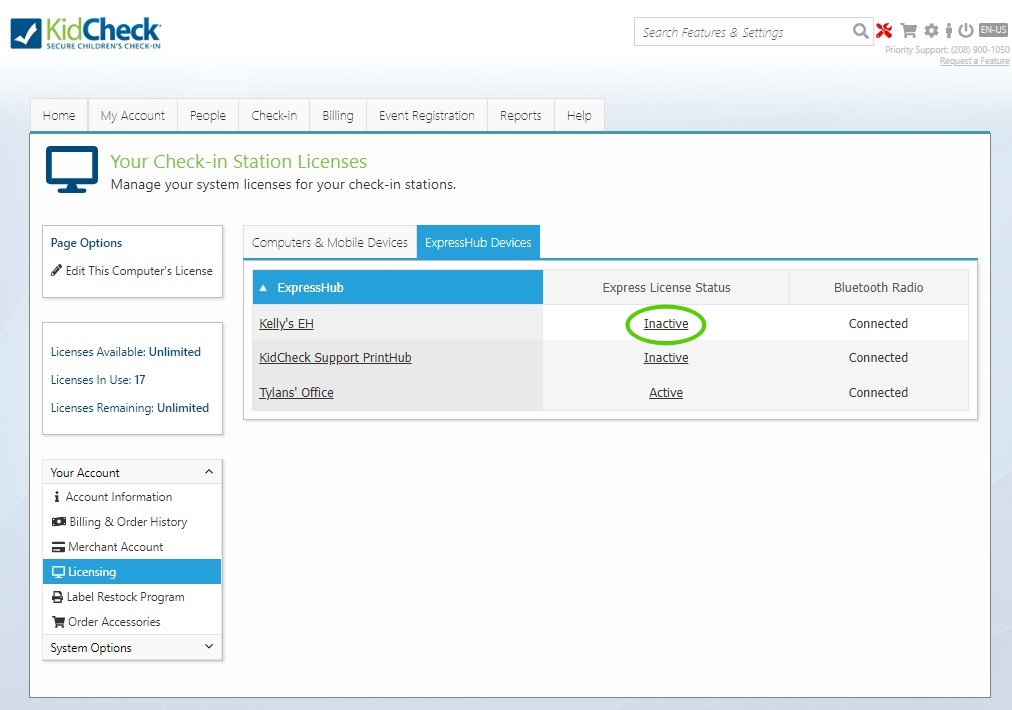Click the Request a Feature link

pyautogui.click(x=975, y=61)
